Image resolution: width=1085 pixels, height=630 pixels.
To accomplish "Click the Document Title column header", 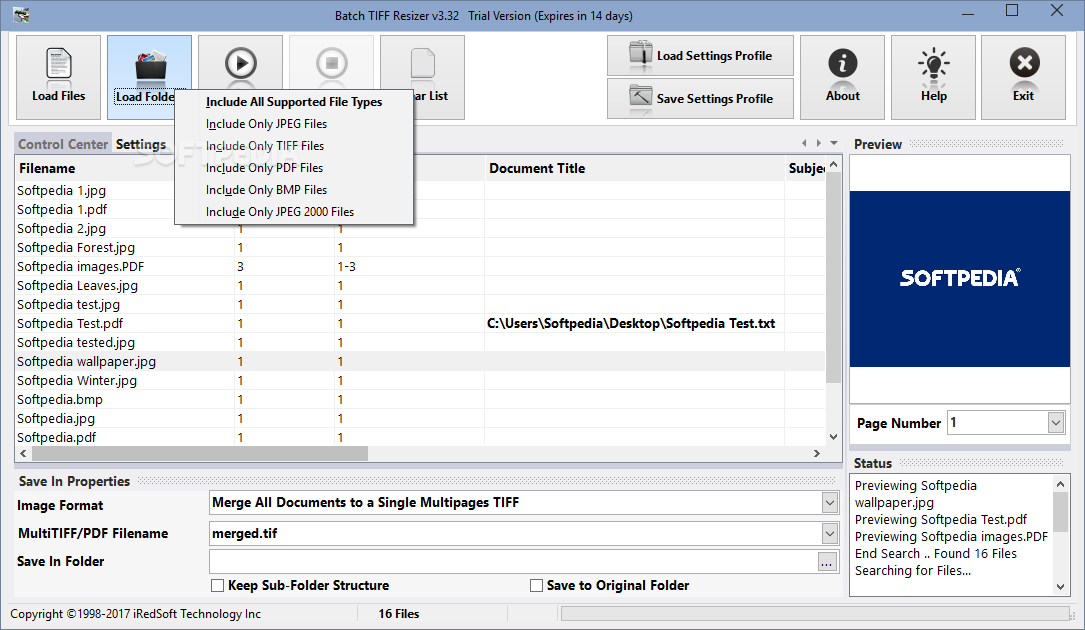I will pos(634,168).
